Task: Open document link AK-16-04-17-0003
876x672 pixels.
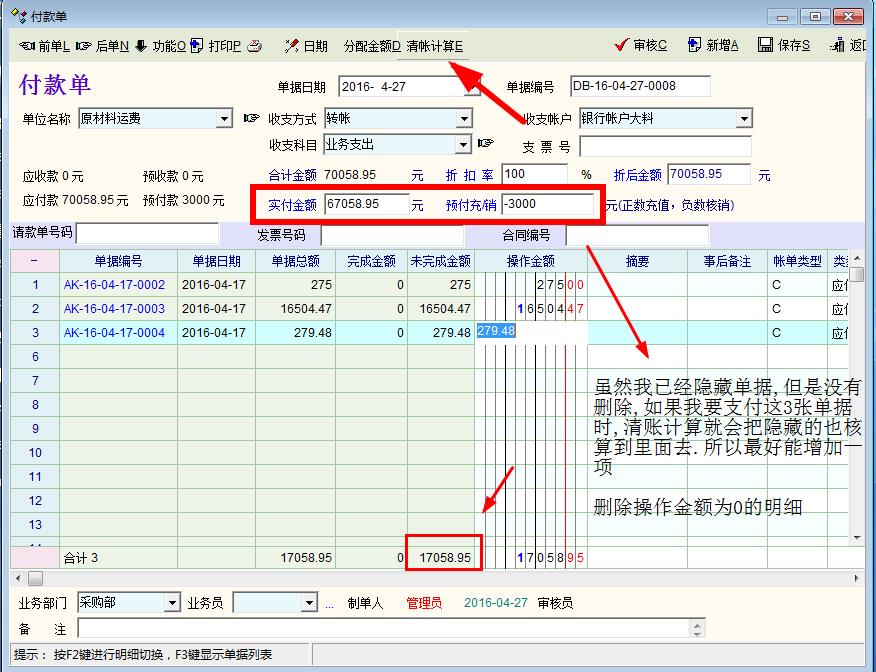Action: [x=114, y=309]
